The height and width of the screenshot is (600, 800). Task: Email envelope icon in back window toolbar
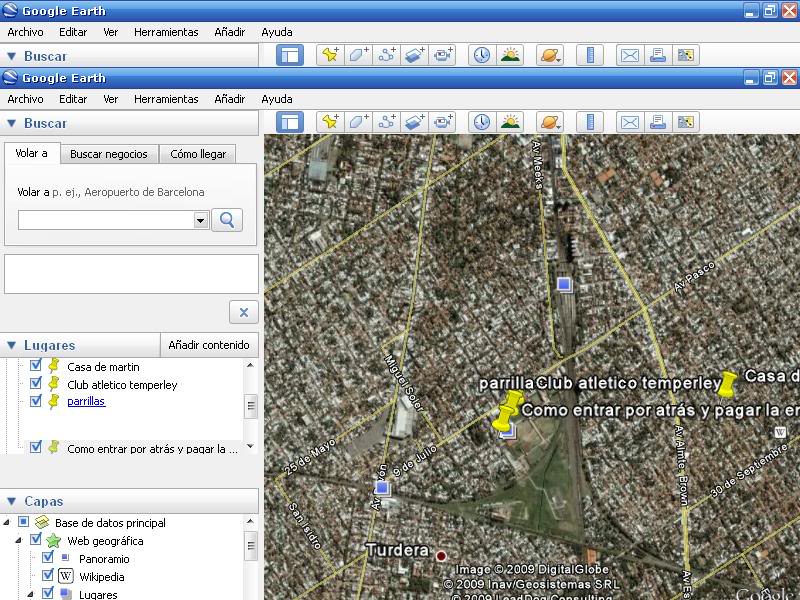[x=630, y=55]
